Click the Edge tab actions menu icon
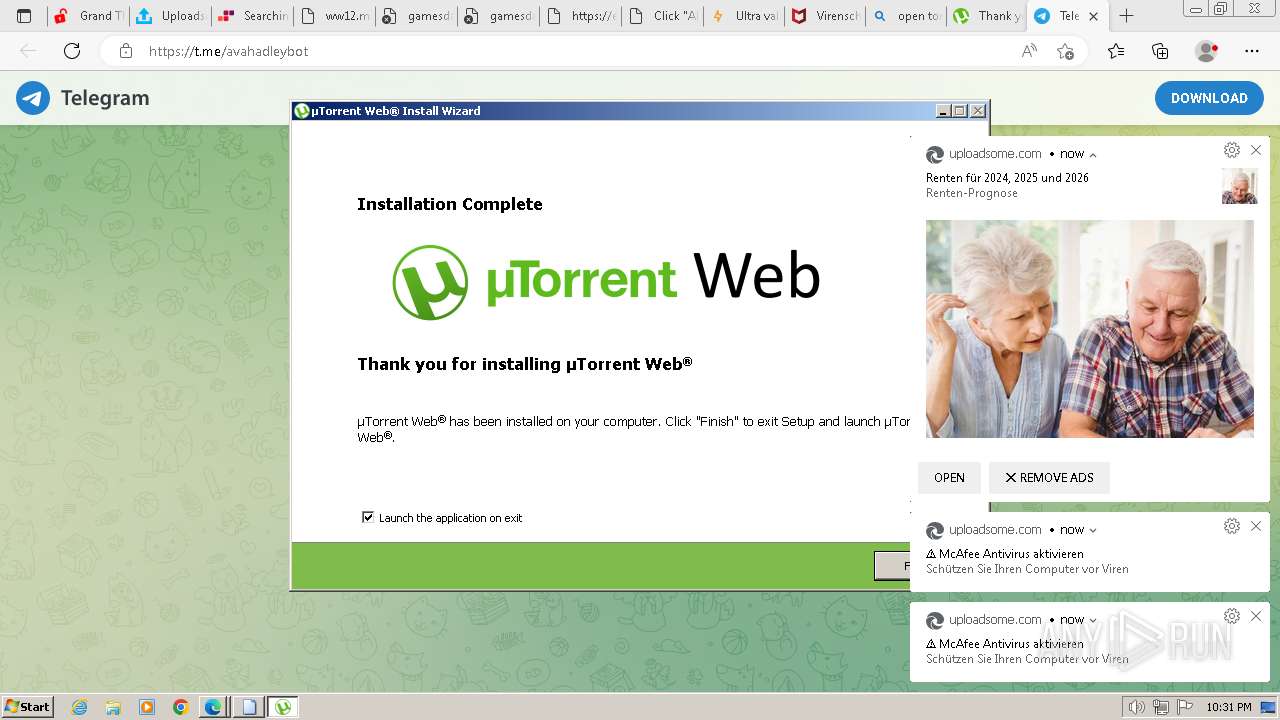 pos(24,16)
